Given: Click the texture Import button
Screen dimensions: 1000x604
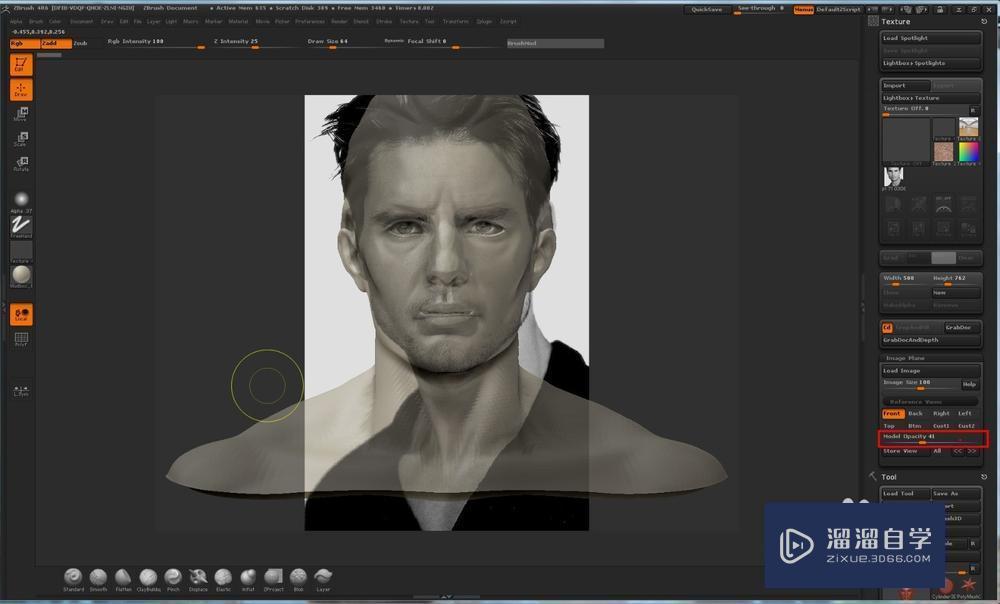Looking at the screenshot, I should [x=905, y=85].
